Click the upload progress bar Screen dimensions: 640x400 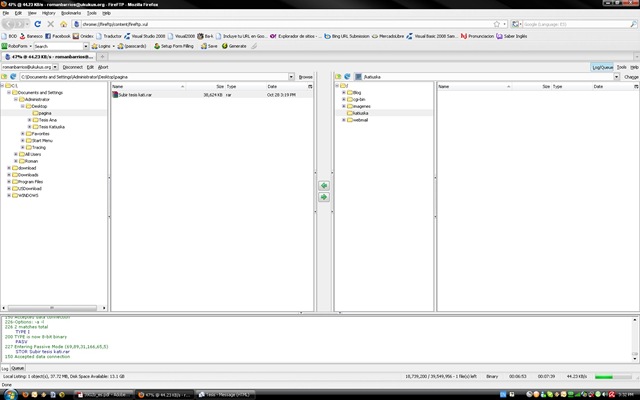click(x=613, y=377)
